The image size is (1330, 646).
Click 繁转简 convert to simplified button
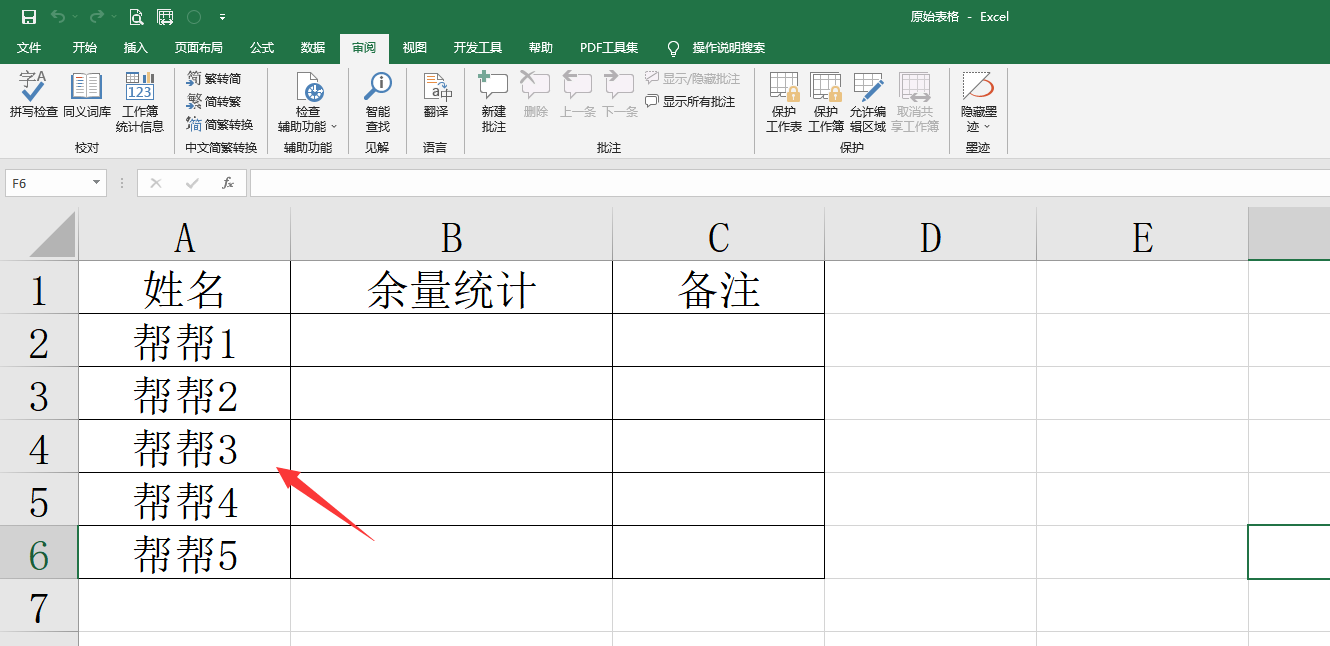[213, 78]
